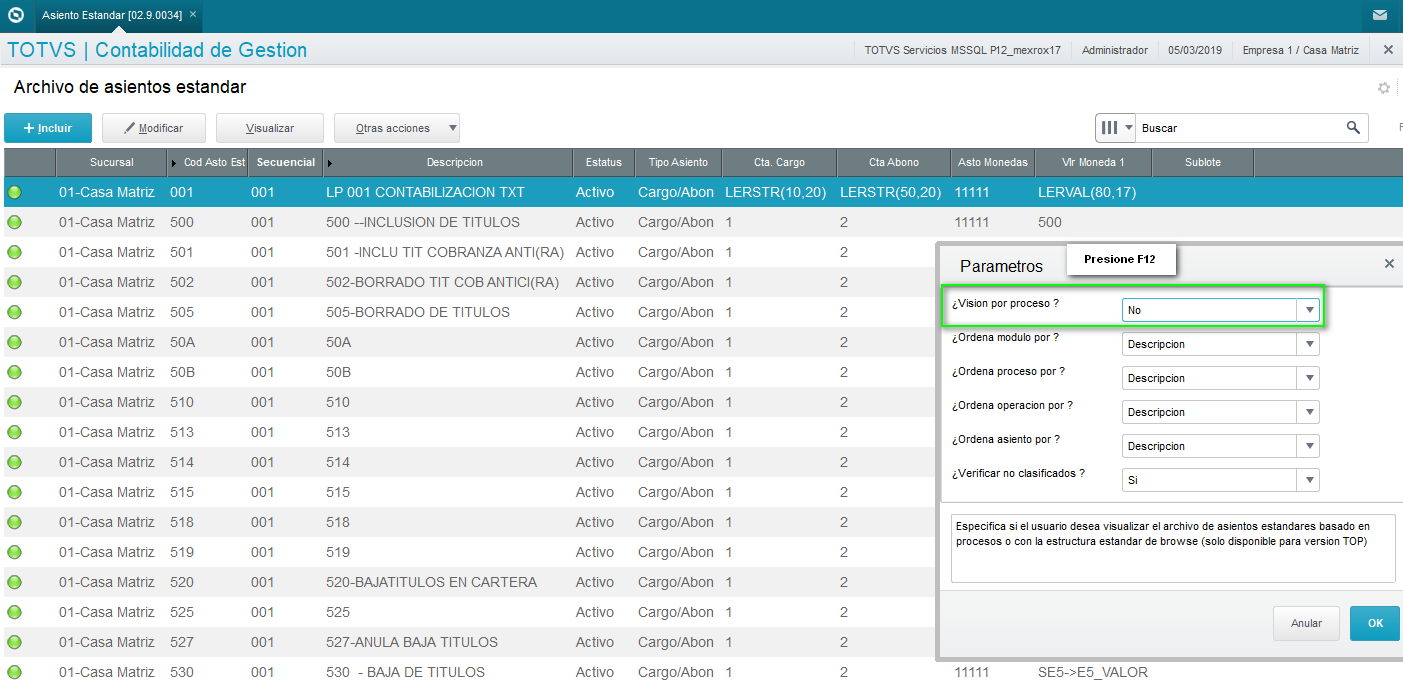Focus the Buscar search field
The width and height of the screenshot is (1403, 686).
click(x=1240, y=128)
